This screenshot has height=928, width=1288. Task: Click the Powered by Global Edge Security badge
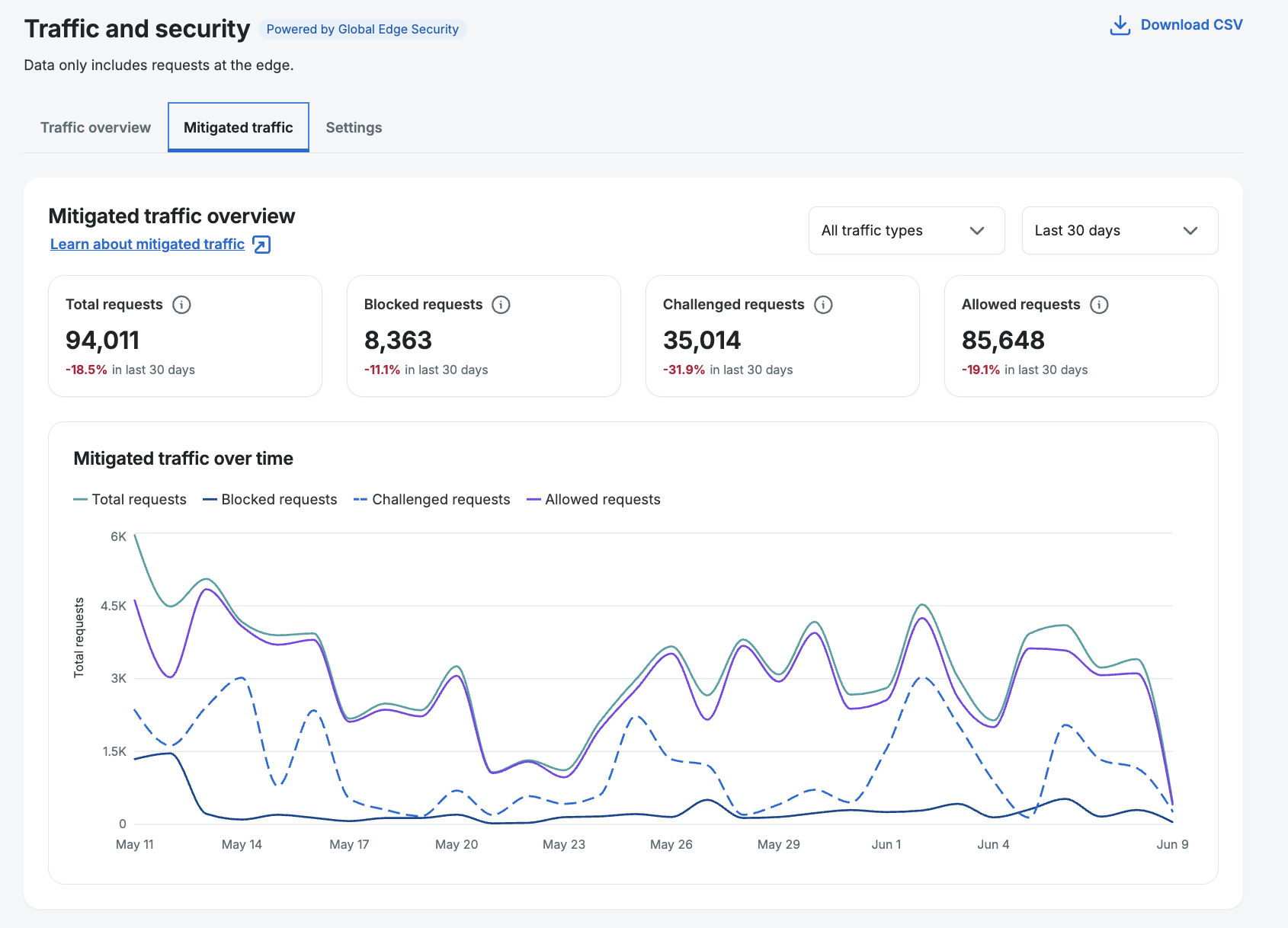(363, 30)
